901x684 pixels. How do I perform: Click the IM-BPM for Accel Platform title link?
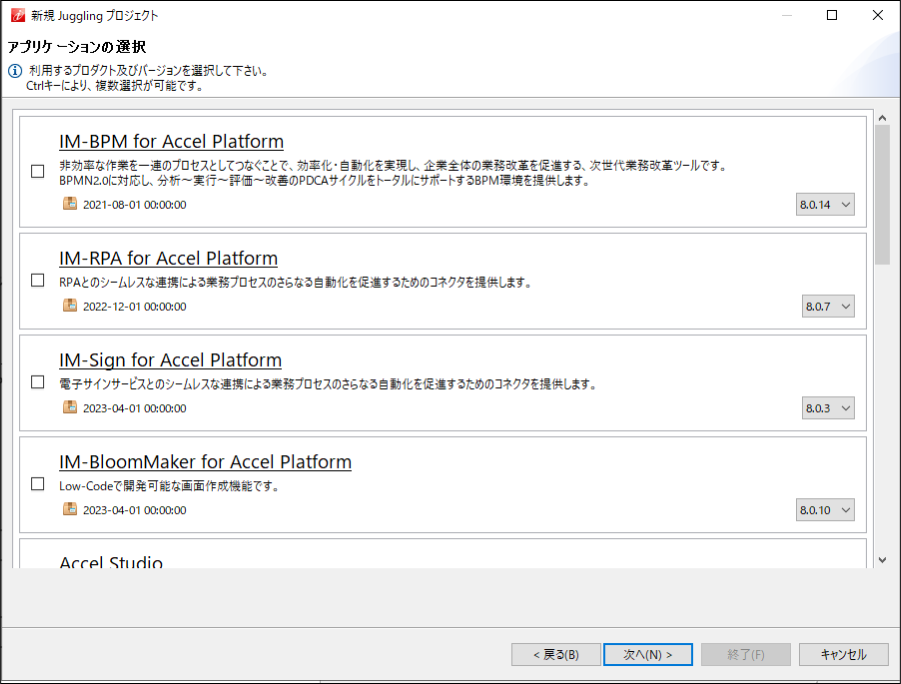point(171,141)
